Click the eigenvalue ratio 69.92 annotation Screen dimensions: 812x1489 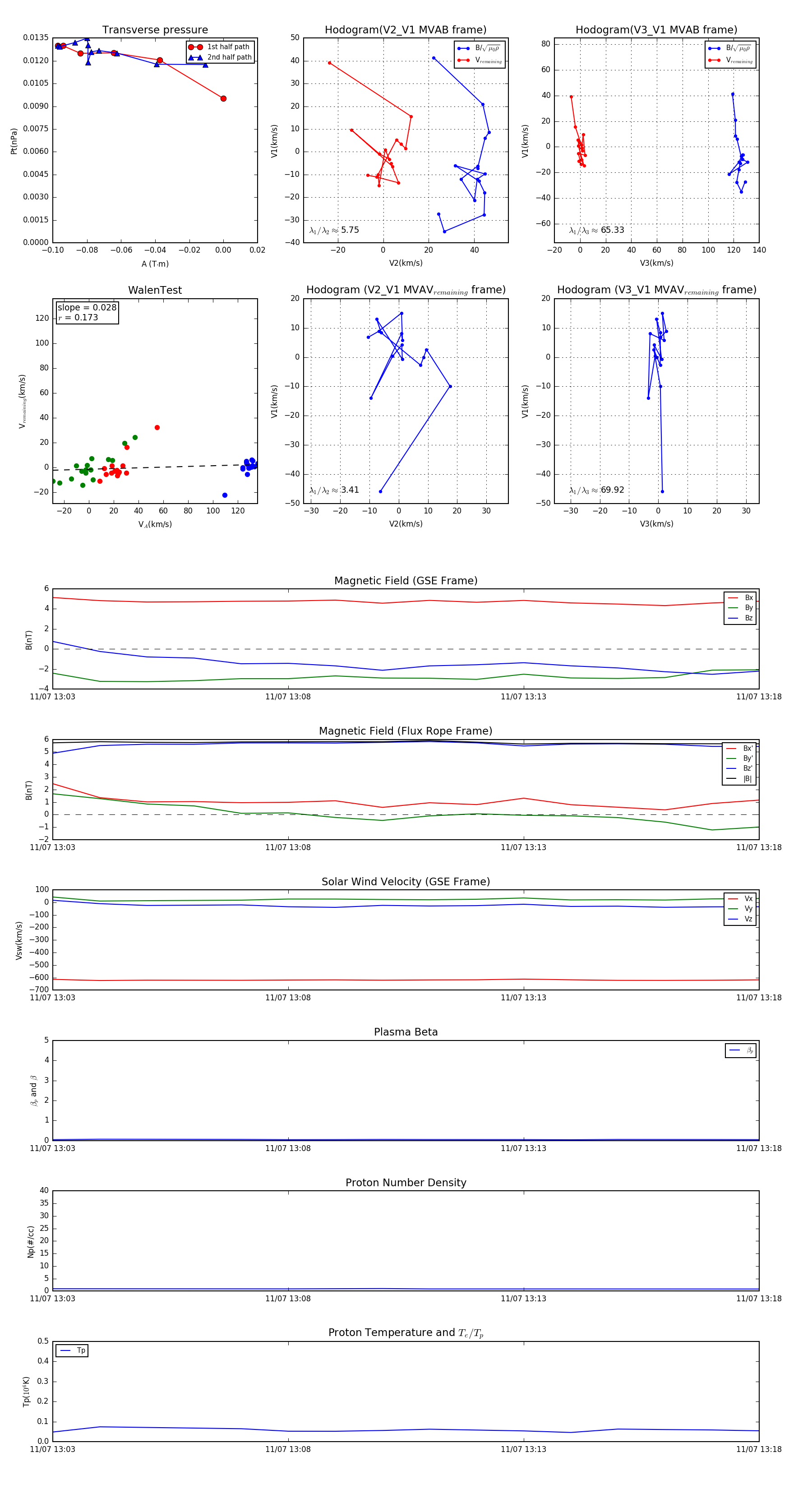(x=596, y=490)
